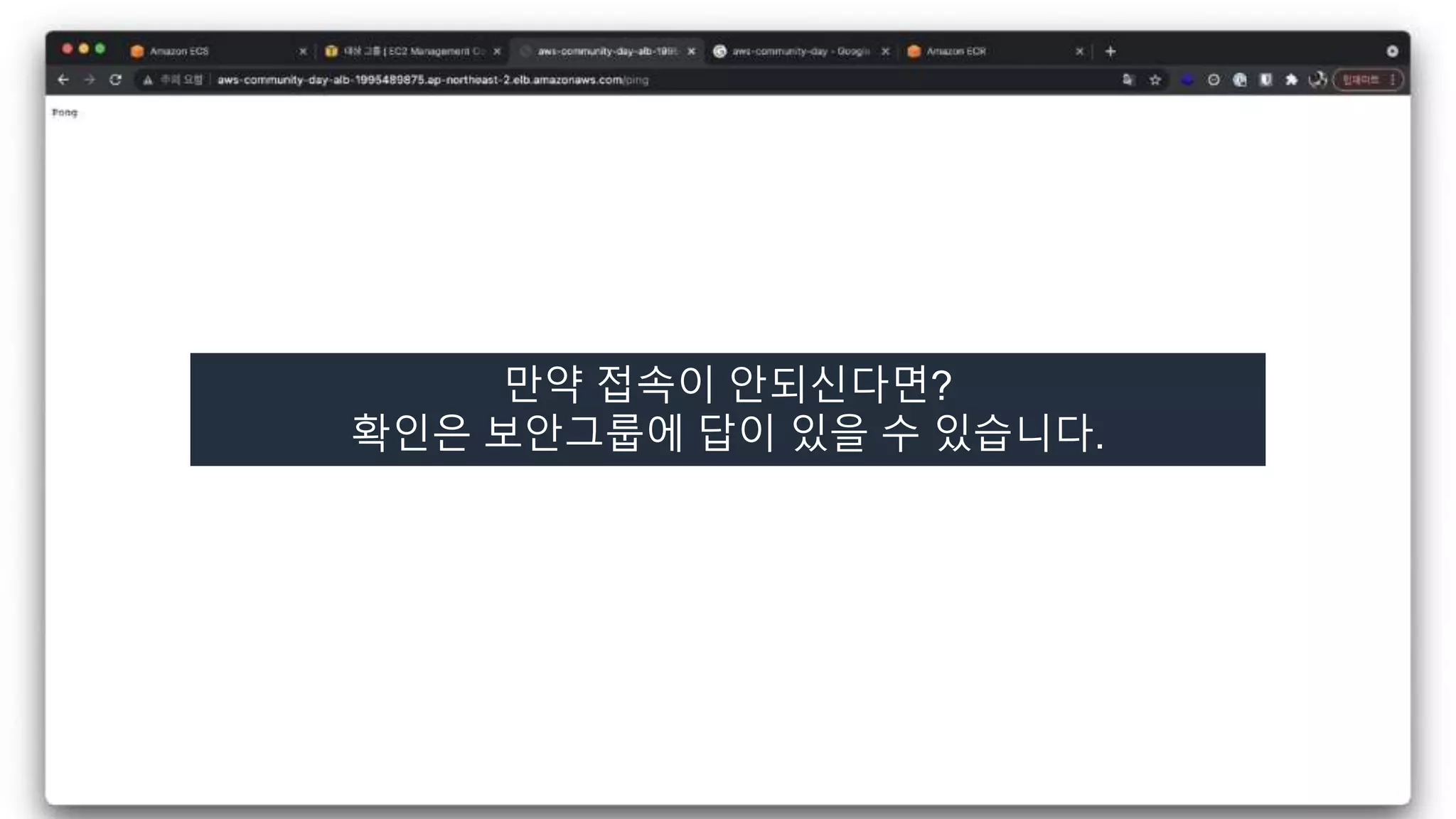Click the blue round extension icon
This screenshot has width=1456, height=819.
(1187, 80)
